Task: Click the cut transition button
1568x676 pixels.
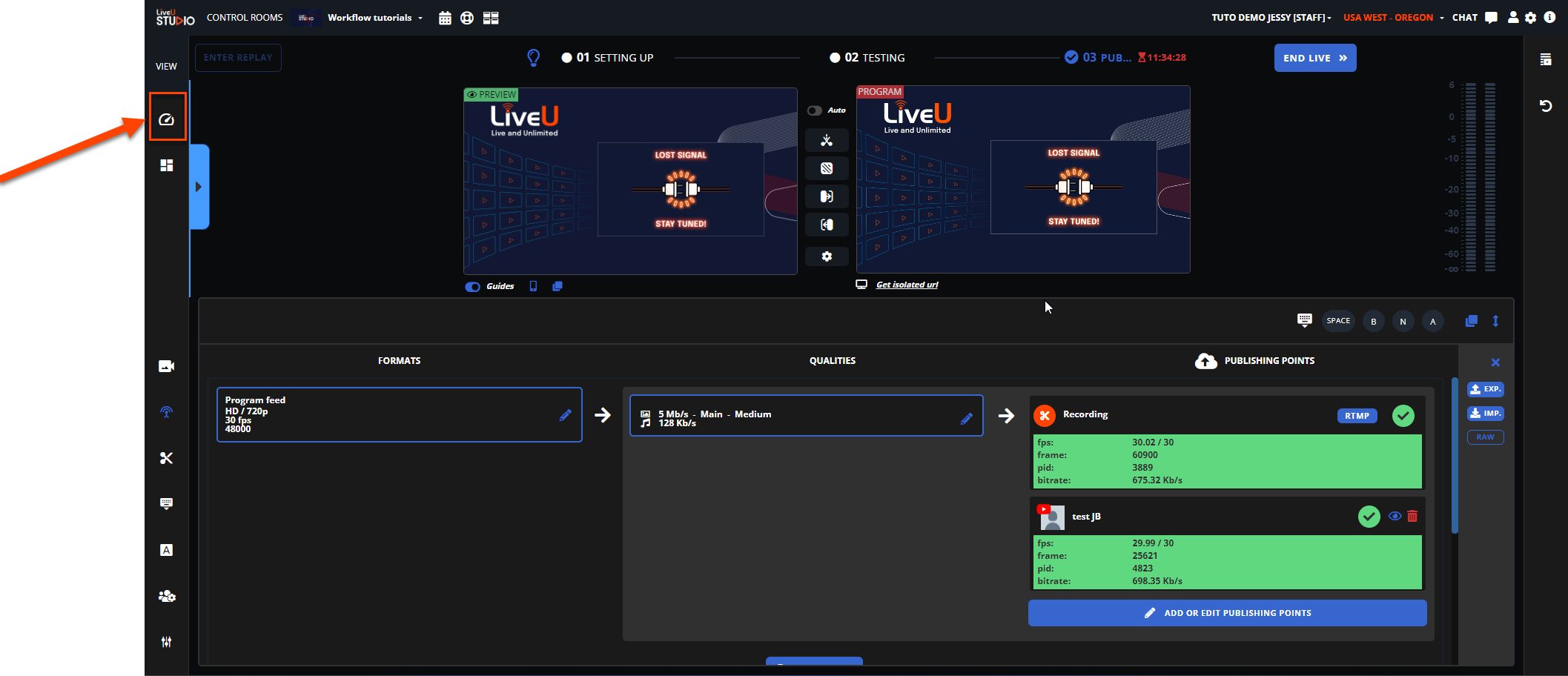Action: coord(827,140)
